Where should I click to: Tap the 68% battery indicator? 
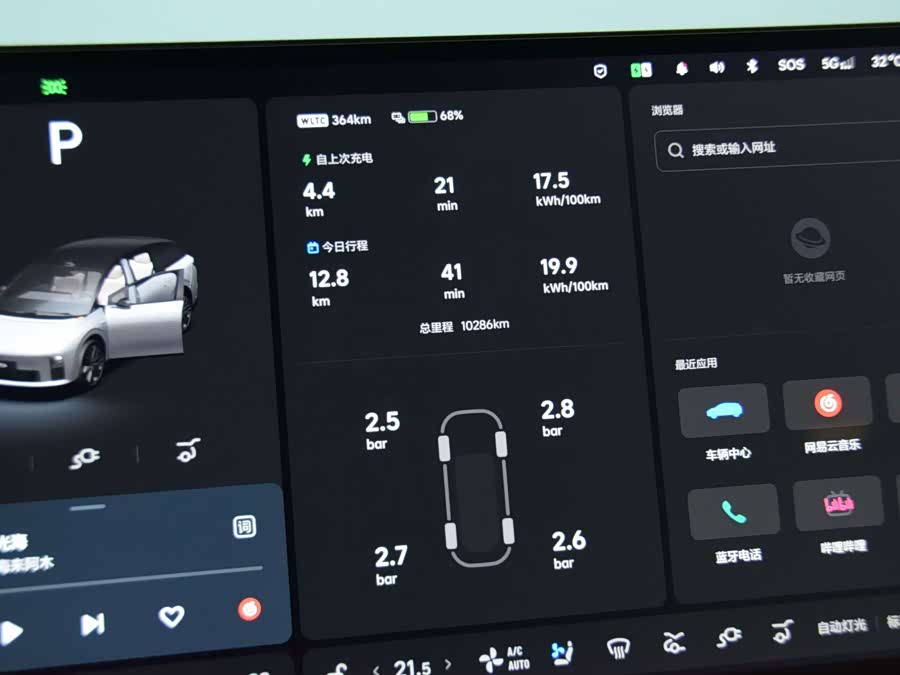click(x=428, y=117)
